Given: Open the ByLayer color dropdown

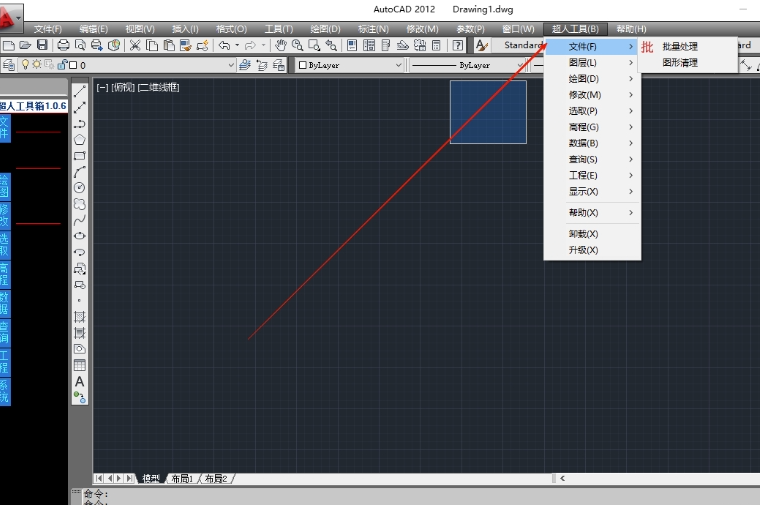Looking at the screenshot, I should click(398, 65).
